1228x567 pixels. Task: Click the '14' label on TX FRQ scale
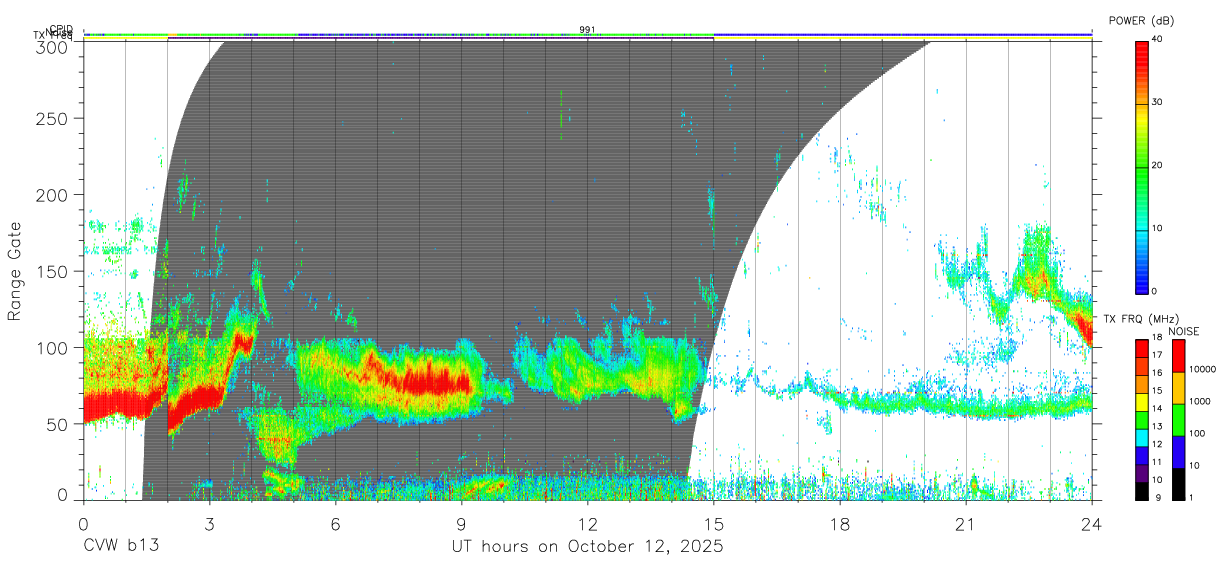(1157, 408)
